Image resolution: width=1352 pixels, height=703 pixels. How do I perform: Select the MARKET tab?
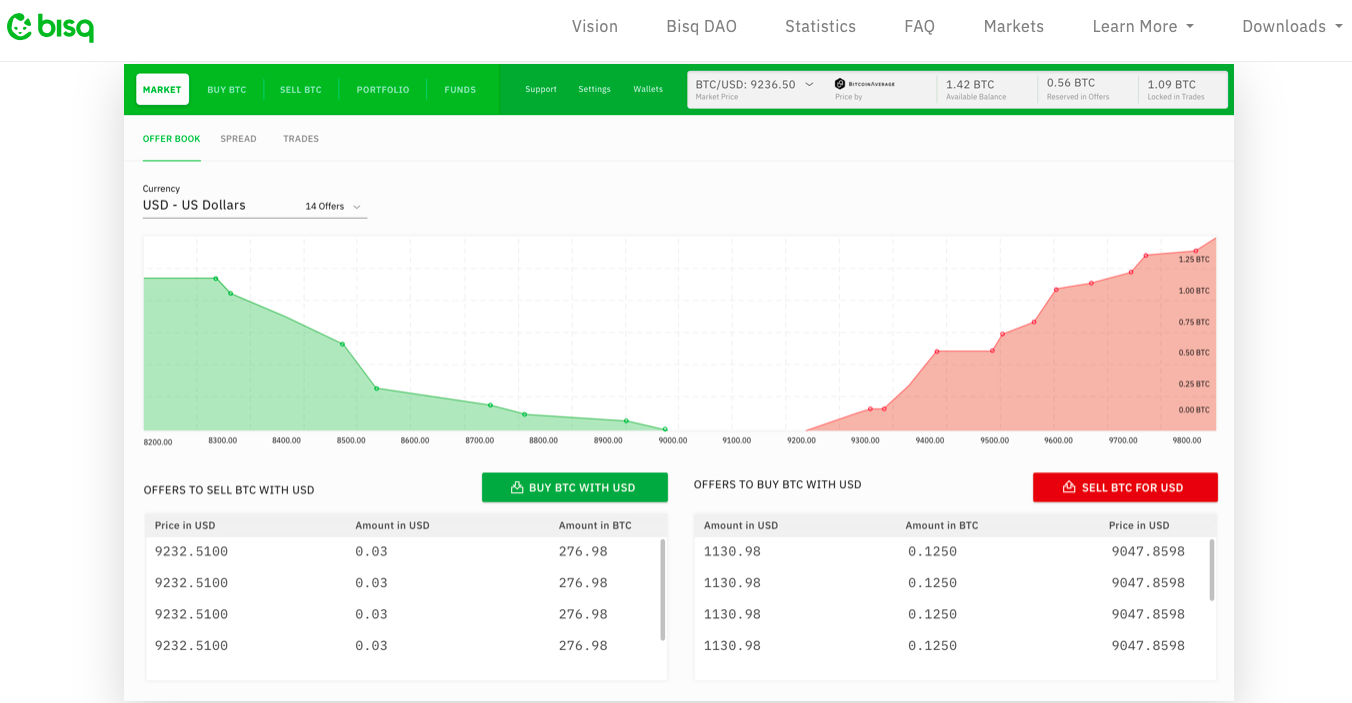tap(162, 89)
